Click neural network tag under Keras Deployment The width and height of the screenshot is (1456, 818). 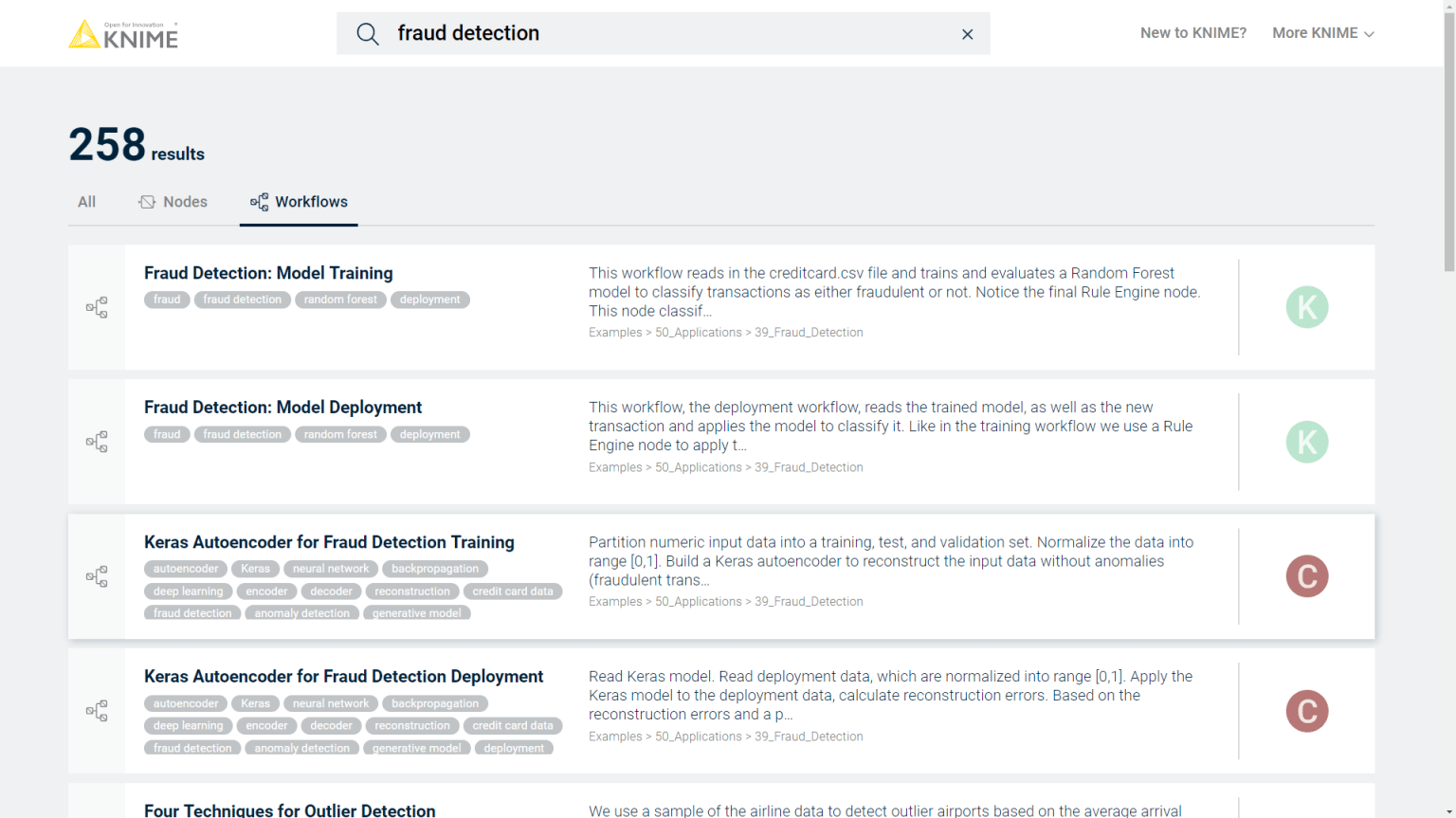(x=331, y=703)
